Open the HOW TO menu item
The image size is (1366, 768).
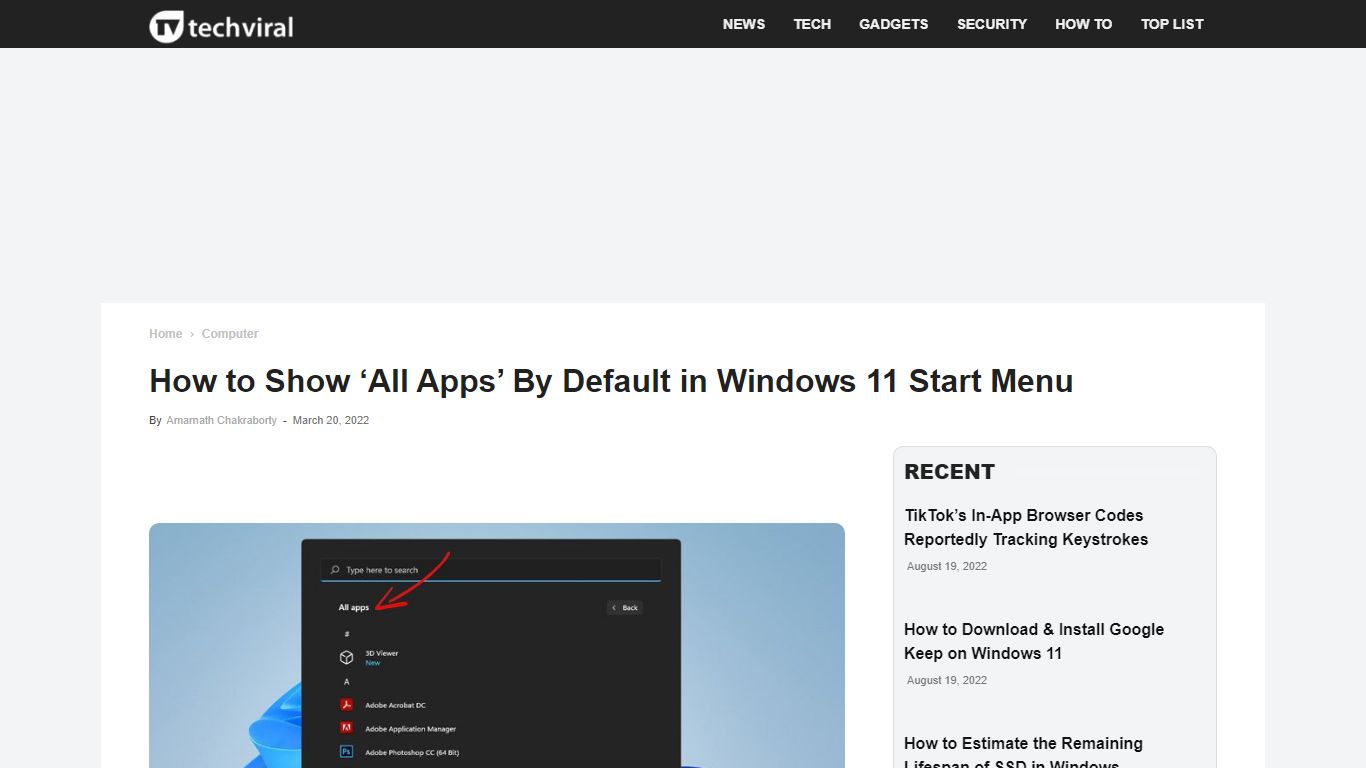(x=1084, y=24)
